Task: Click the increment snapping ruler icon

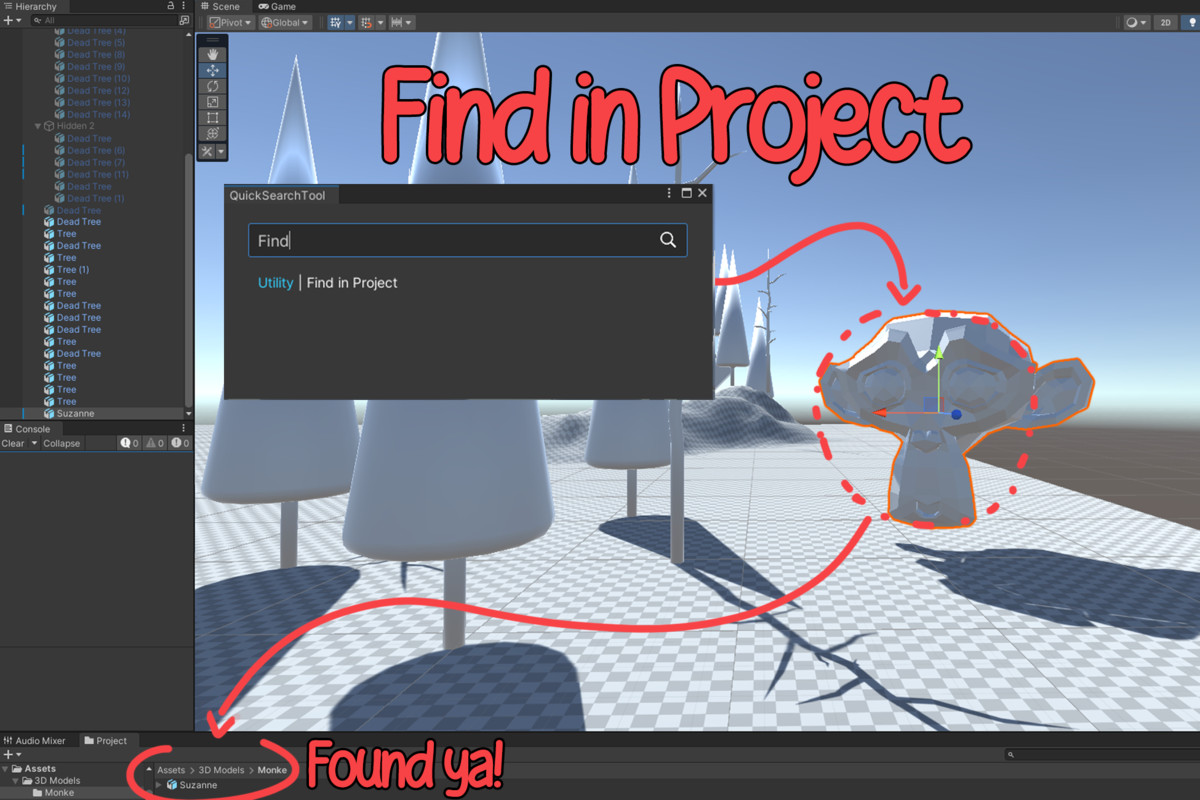Action: [x=397, y=22]
